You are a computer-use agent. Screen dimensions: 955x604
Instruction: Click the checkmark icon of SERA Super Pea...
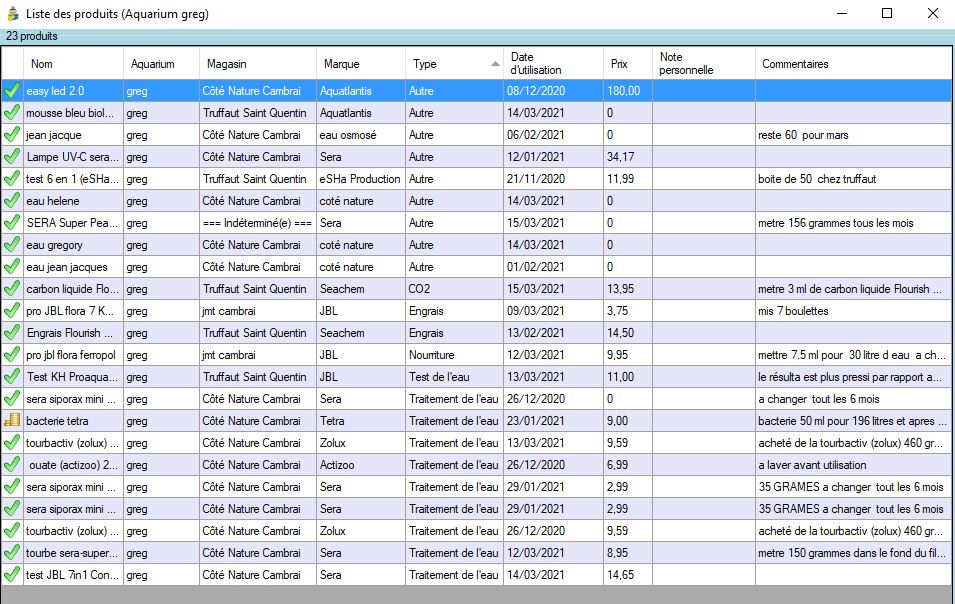pyautogui.click(x=12, y=223)
